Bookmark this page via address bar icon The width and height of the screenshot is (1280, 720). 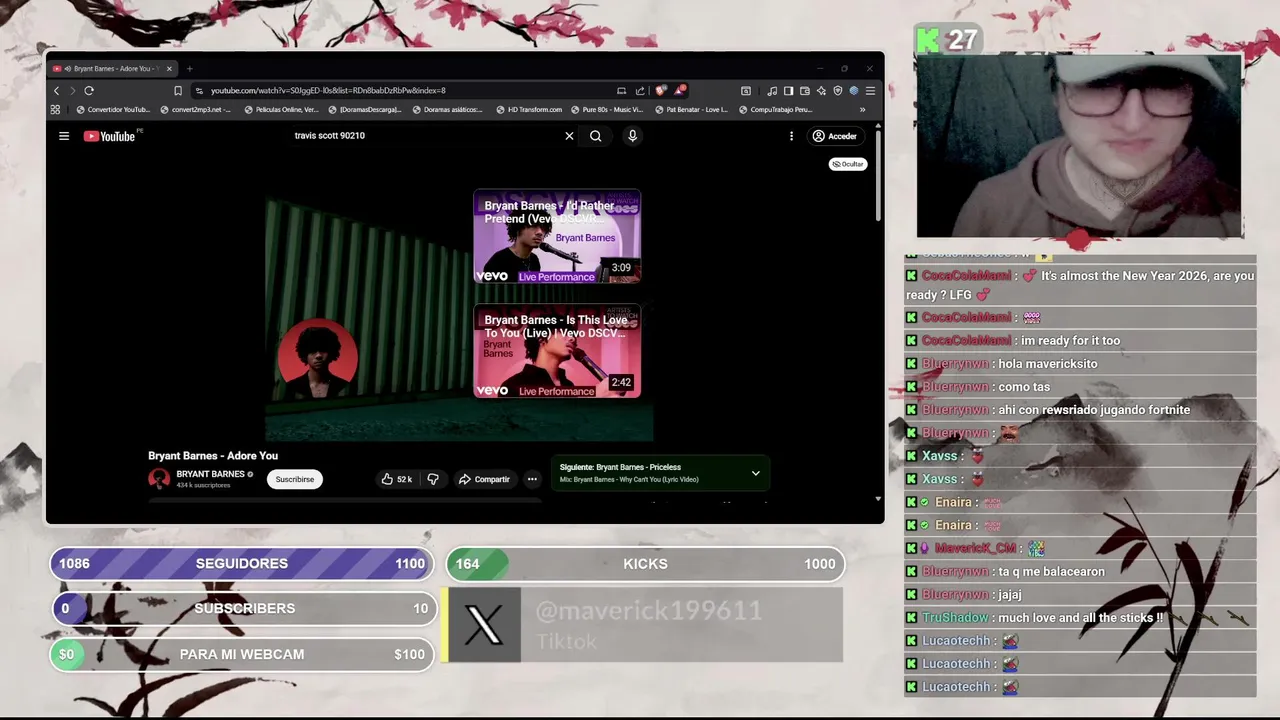tap(178, 90)
